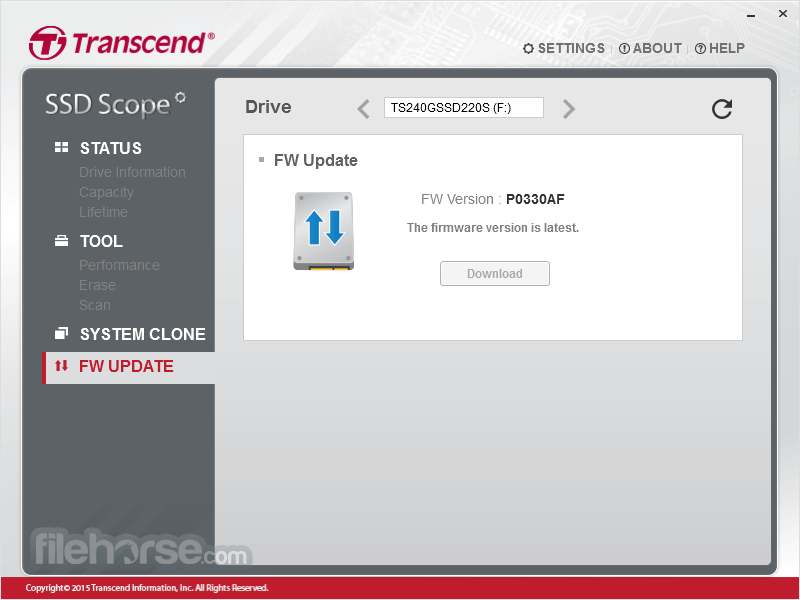The height and width of the screenshot is (600, 800).
Task: Open the ABOUT dialog
Action: pos(650,48)
